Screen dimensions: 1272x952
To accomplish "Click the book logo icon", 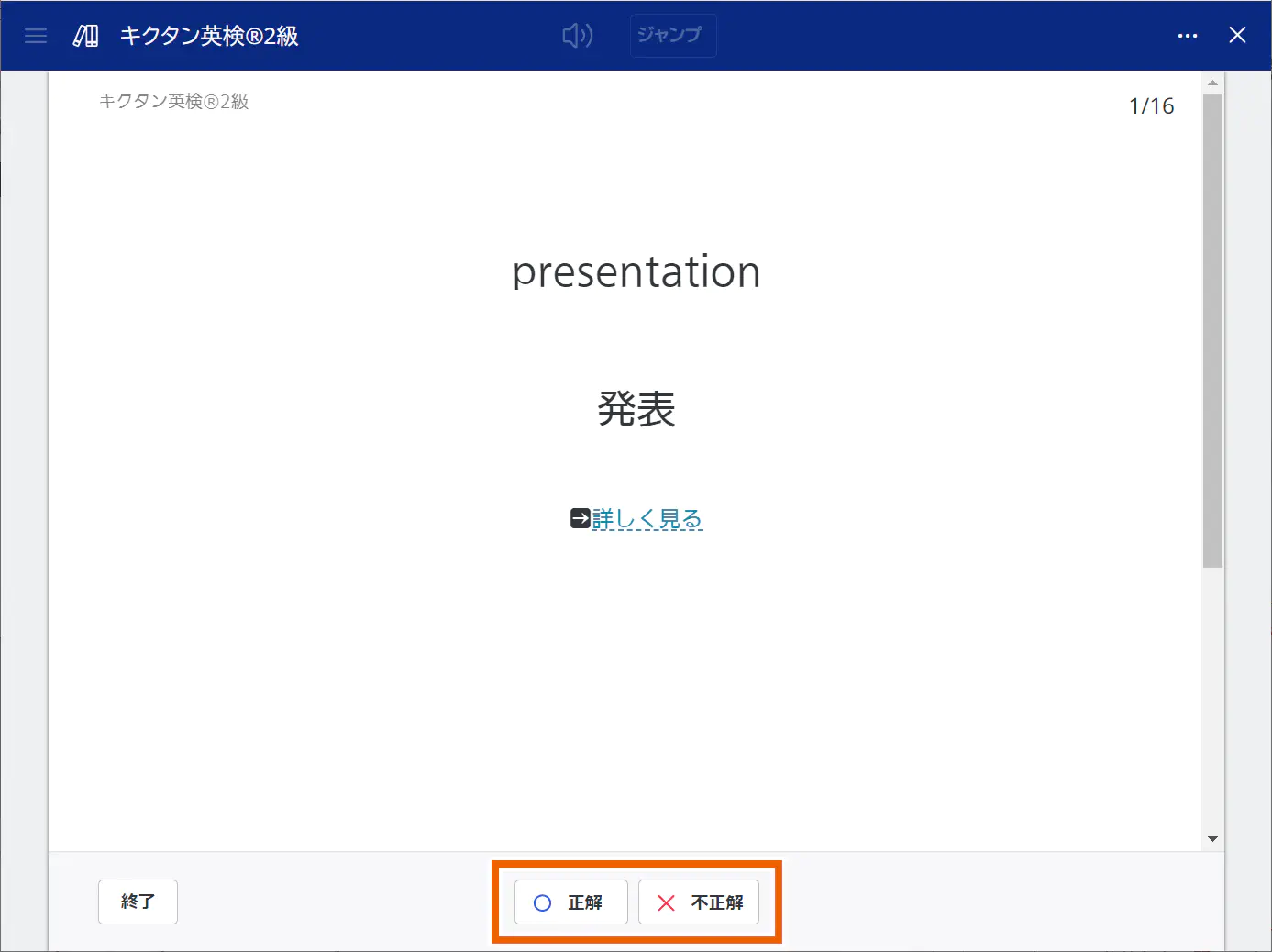I will pos(86,36).
